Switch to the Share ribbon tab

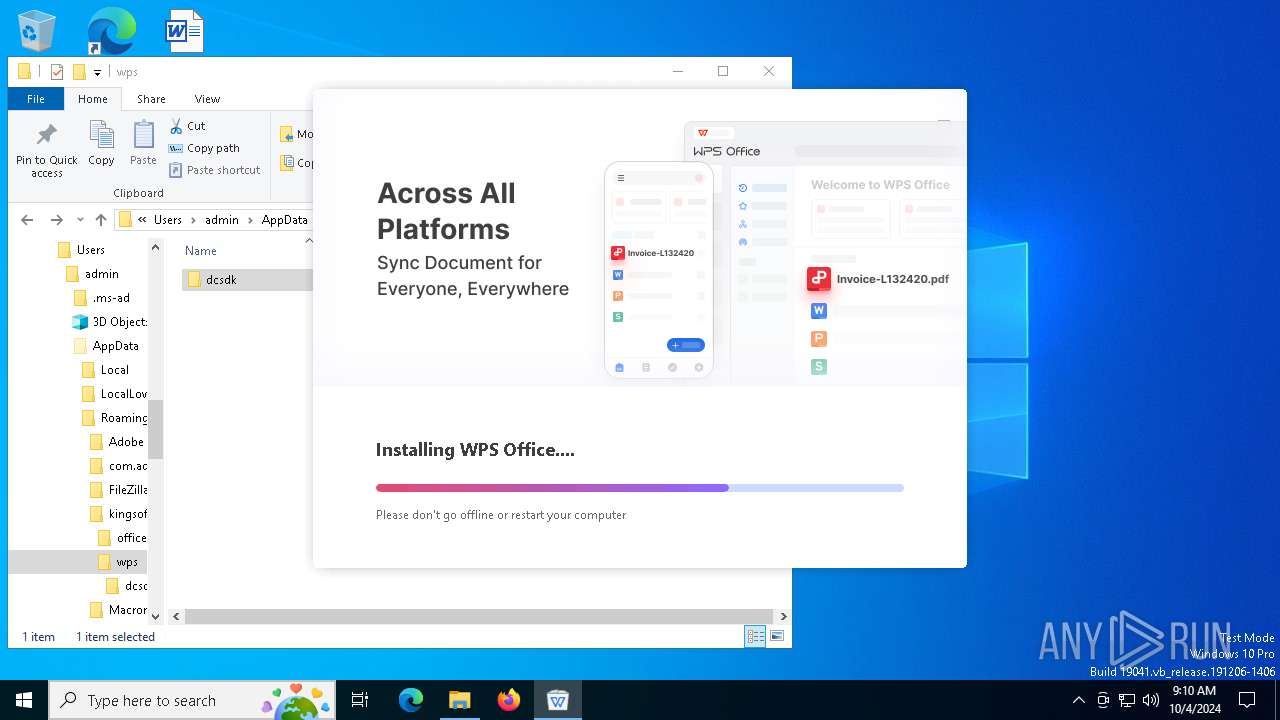coord(151,99)
